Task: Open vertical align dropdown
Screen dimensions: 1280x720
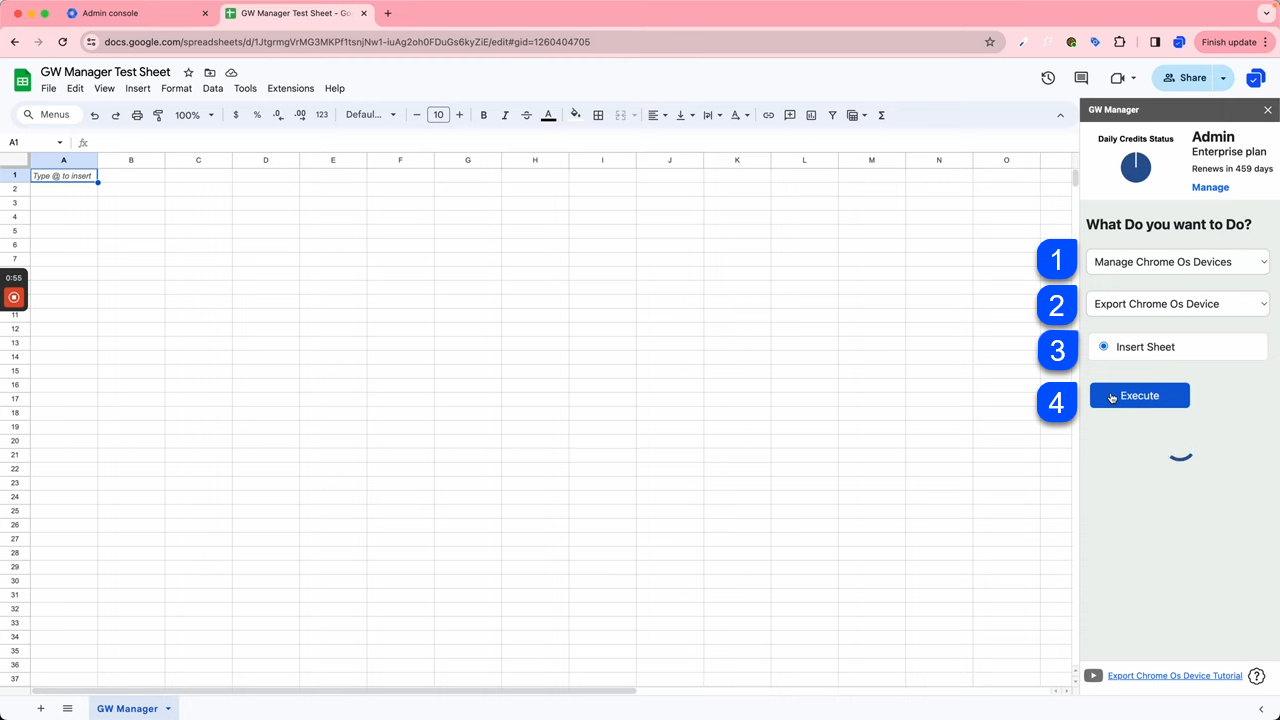Action: coord(685,115)
